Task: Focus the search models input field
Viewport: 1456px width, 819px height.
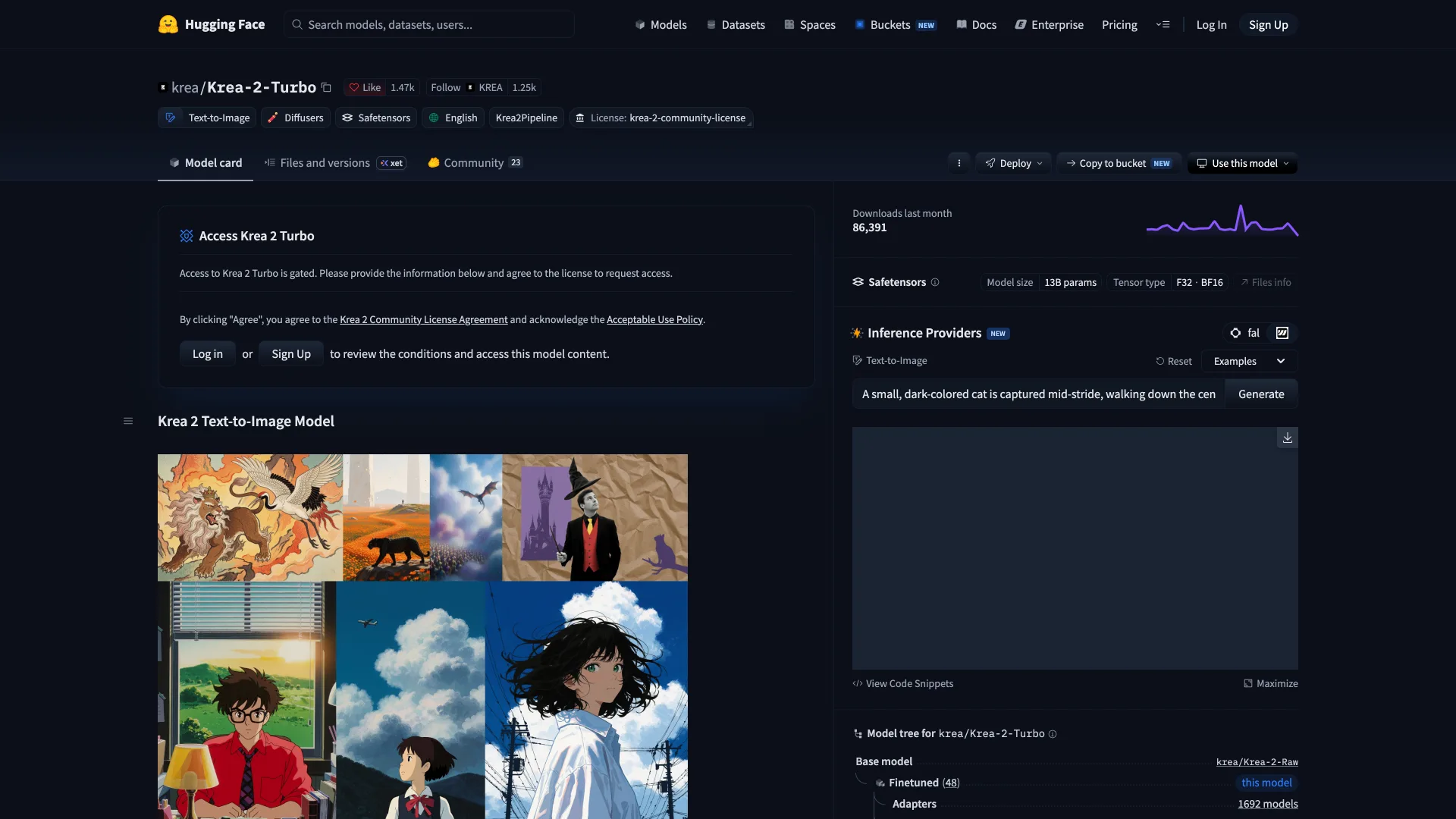Action: (x=429, y=24)
